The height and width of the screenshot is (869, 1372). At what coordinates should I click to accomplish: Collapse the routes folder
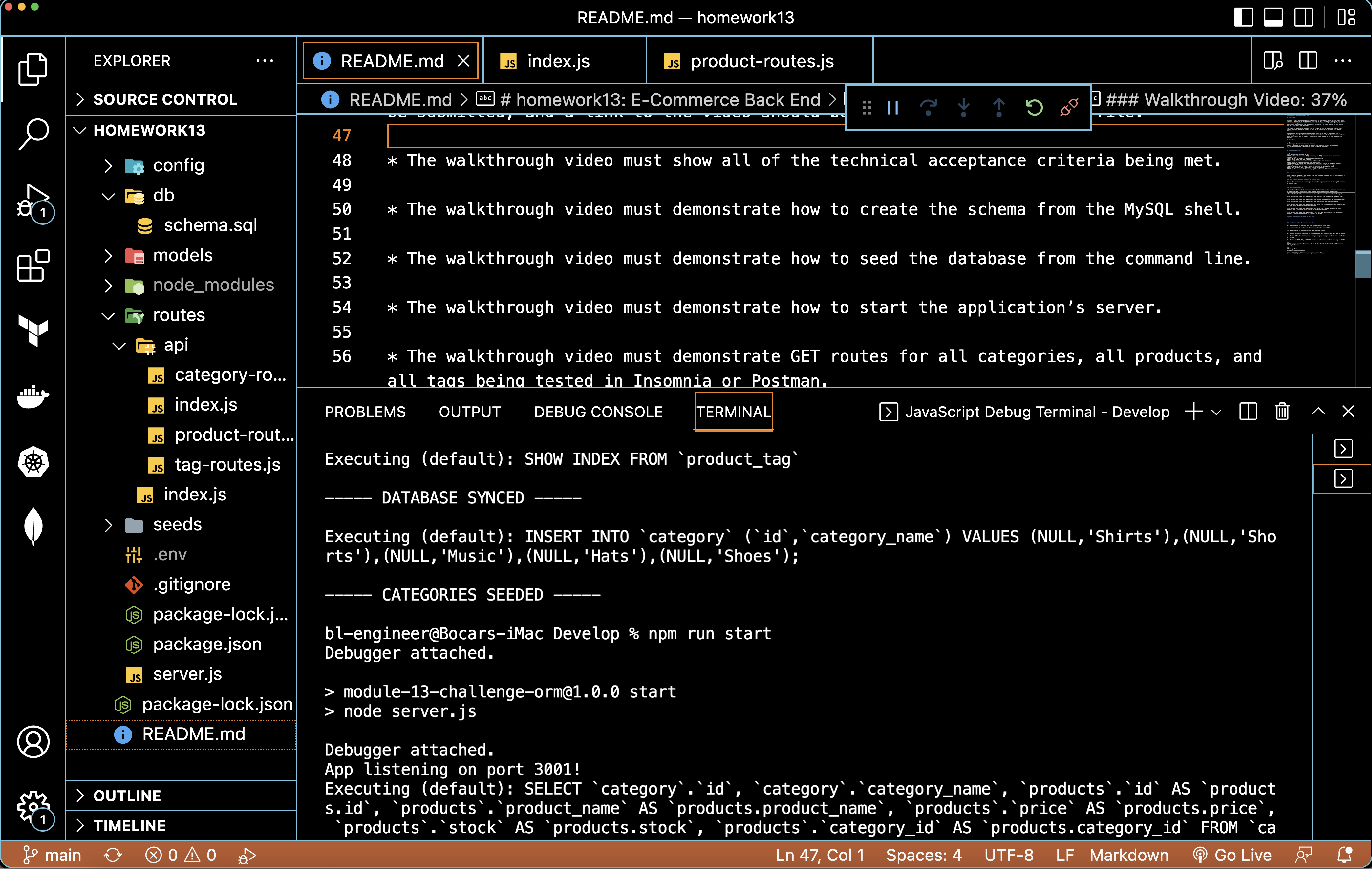(109, 315)
